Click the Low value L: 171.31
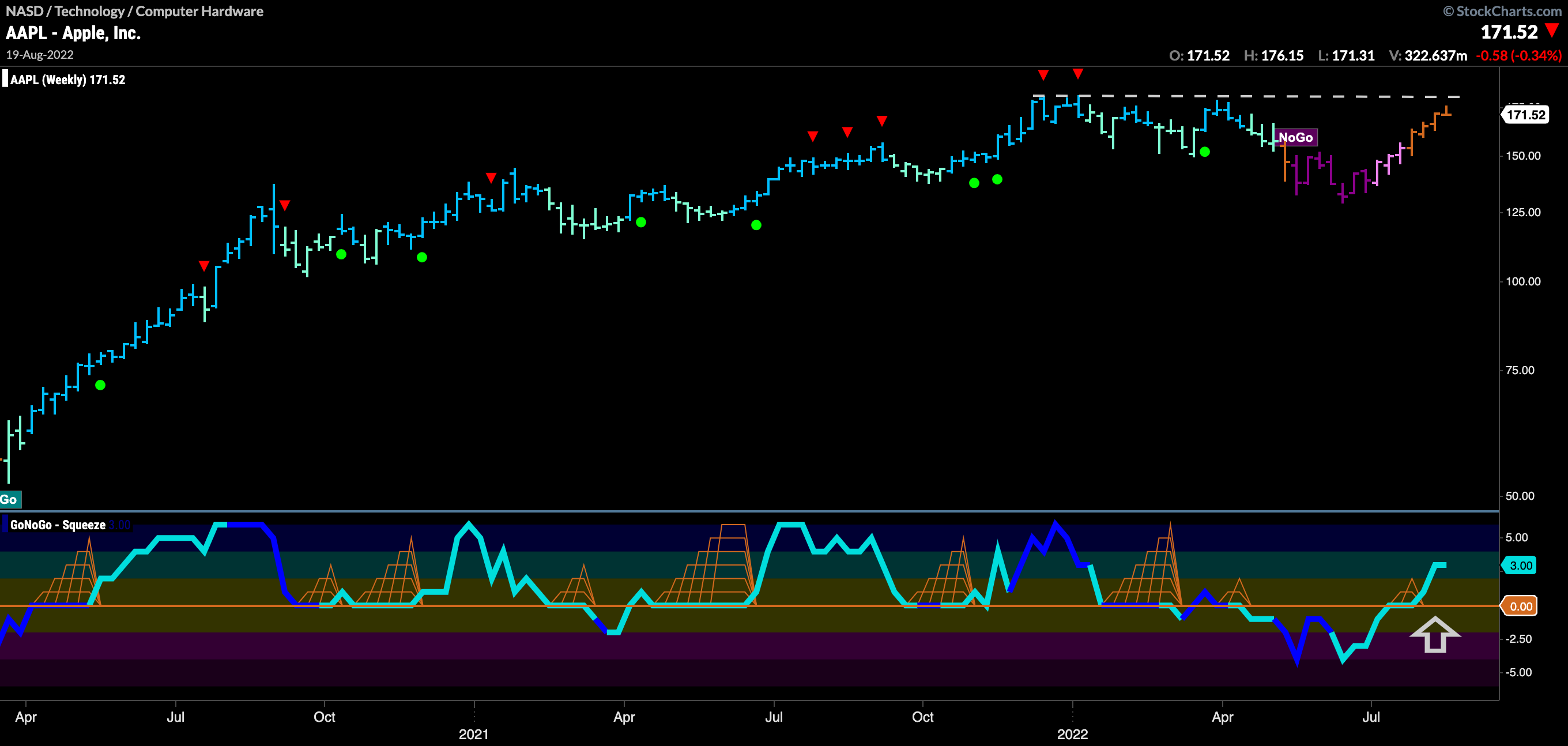This screenshot has width=1568, height=746. [x=1346, y=55]
